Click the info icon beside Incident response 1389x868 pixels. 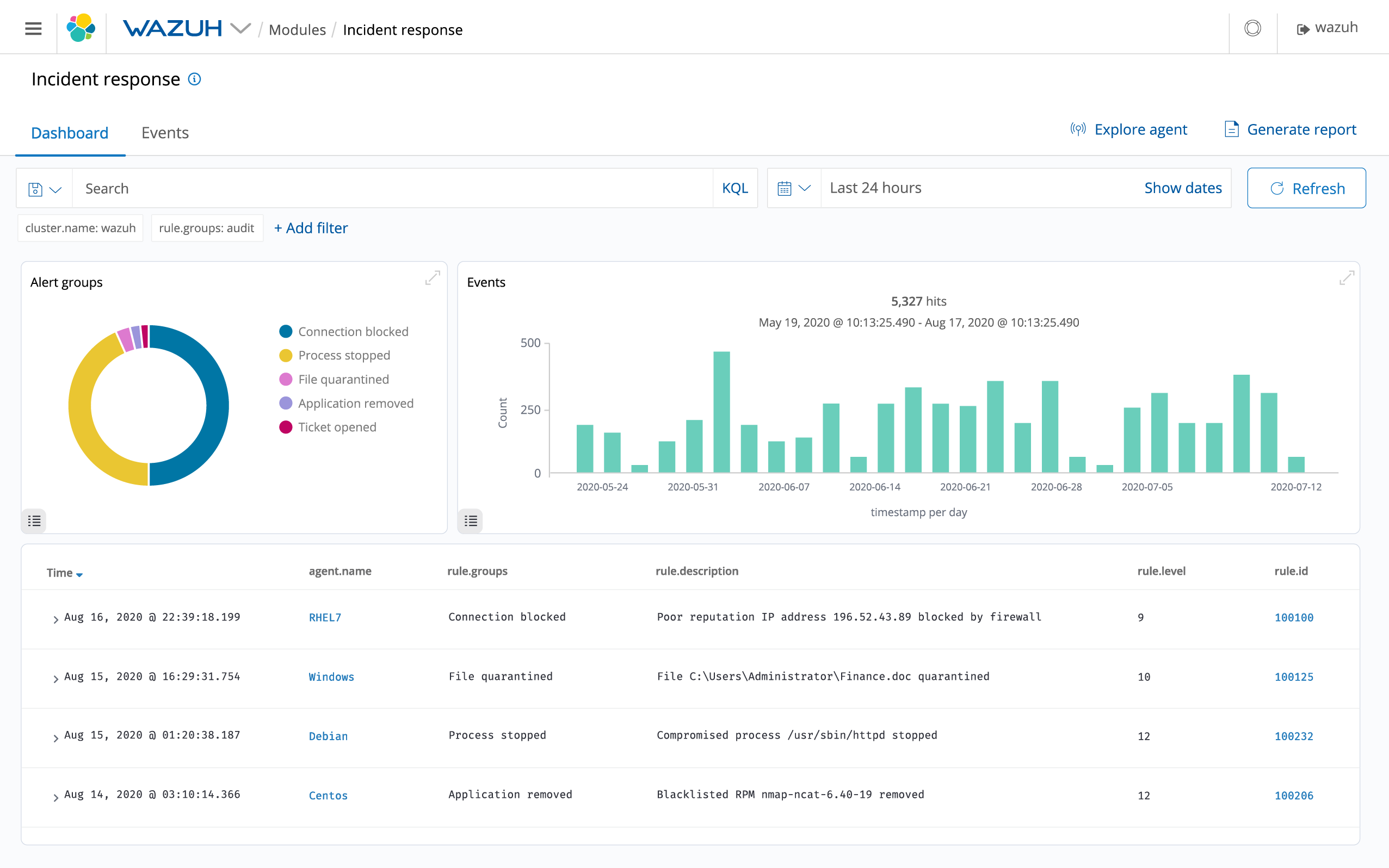tap(195, 79)
